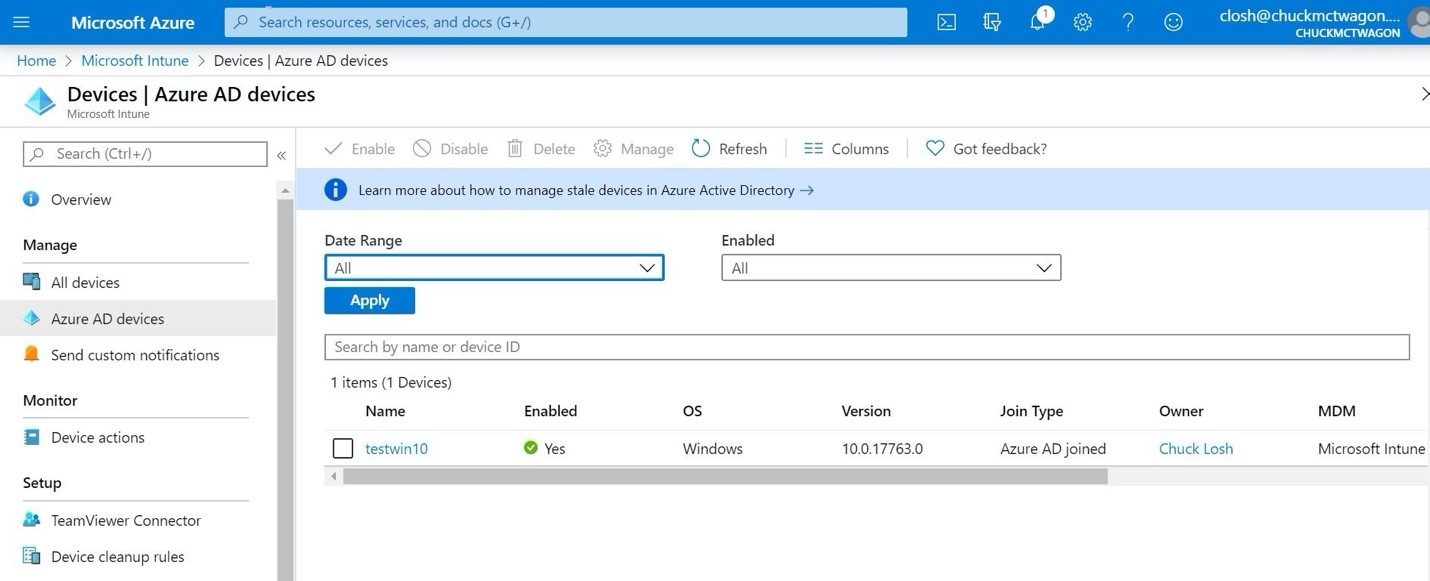Click the info icon in the blue banner
Screen dimensions: 1430x581
tap(336, 190)
